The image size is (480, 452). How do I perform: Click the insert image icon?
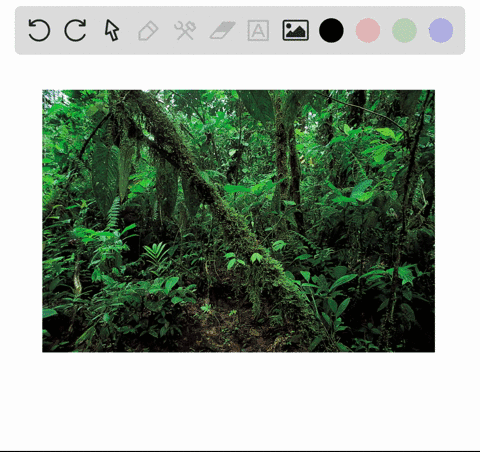tap(296, 30)
